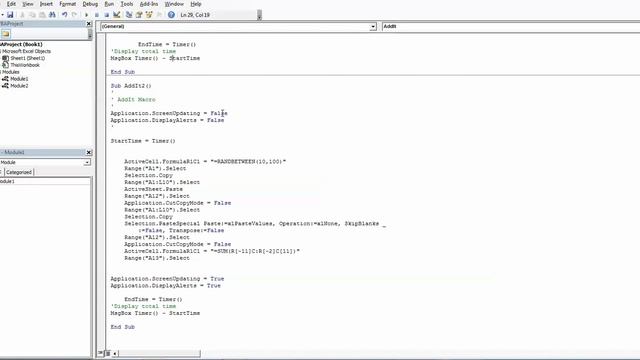This screenshot has height=360, width=640.
Task: Click the Paste toolbar icon
Action: click(x=42, y=15)
